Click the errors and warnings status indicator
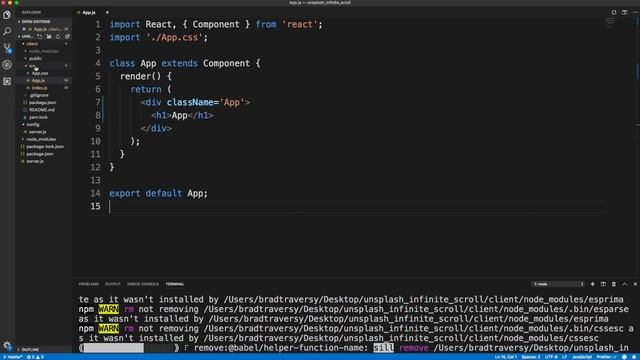 [x=35, y=357]
